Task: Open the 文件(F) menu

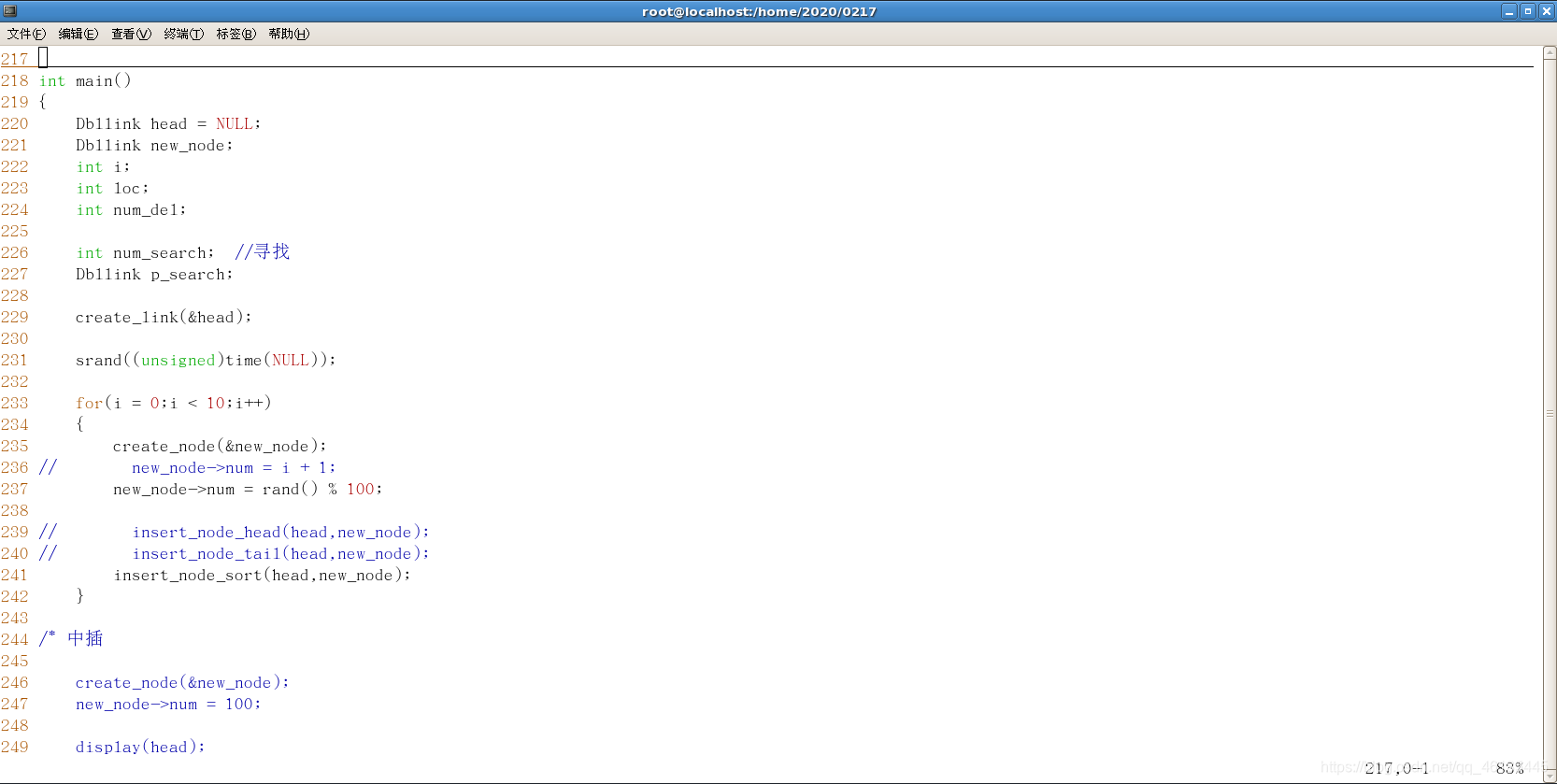Action: pyautogui.click(x=26, y=34)
